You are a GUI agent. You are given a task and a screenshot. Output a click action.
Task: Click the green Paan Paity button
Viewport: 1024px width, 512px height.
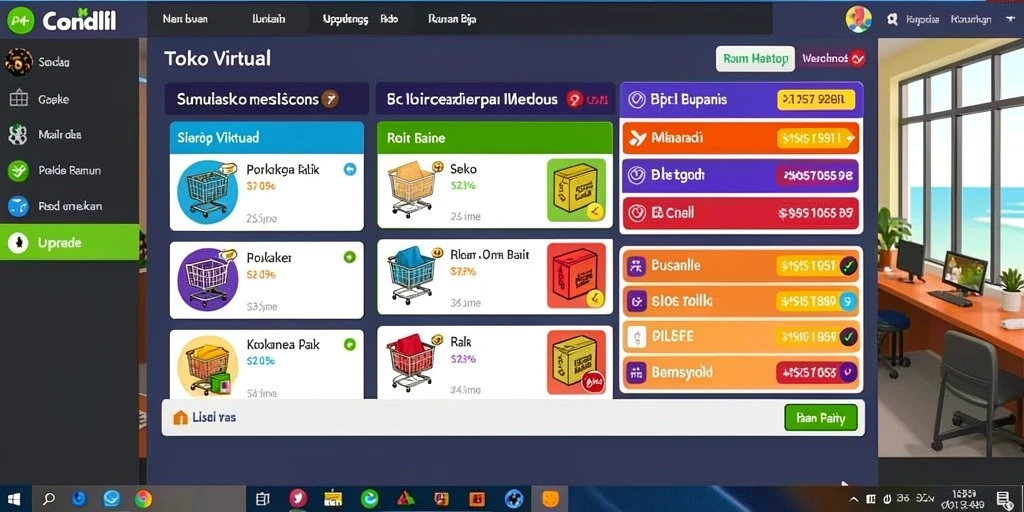pyautogui.click(x=821, y=418)
